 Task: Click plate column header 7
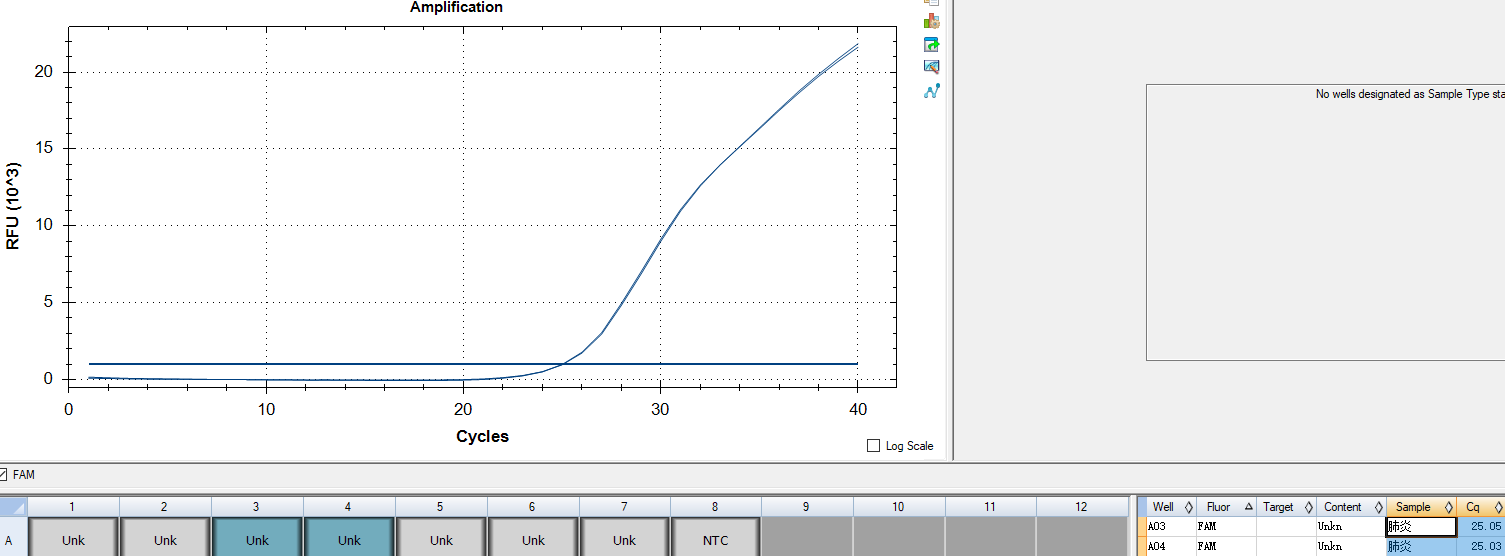pyautogui.click(x=625, y=507)
